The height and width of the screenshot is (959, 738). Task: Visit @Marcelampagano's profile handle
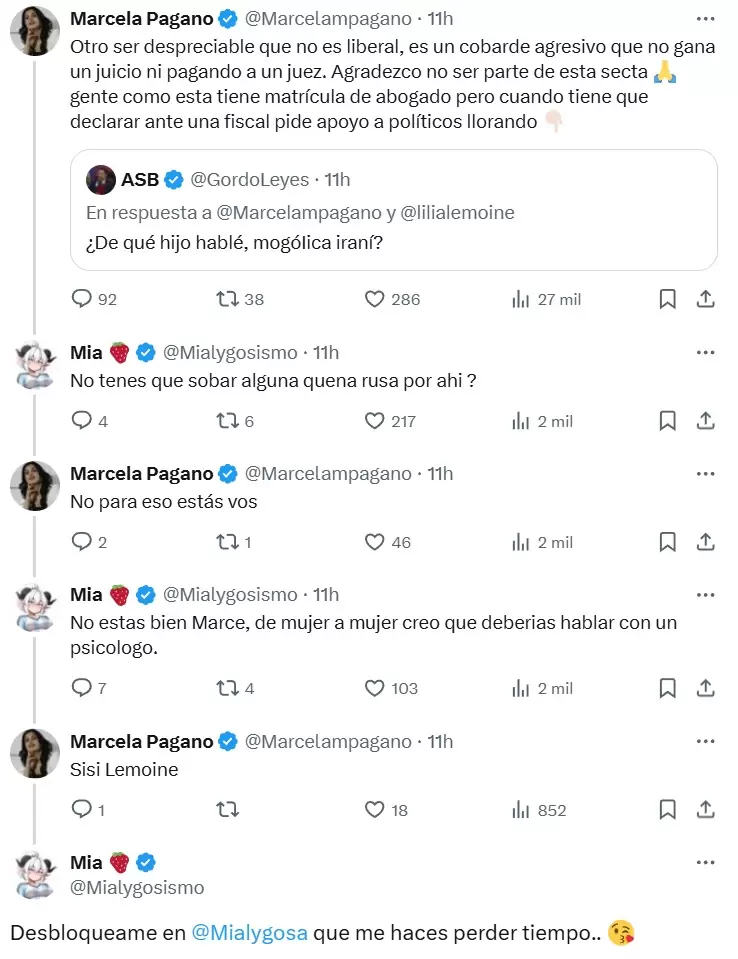[321, 18]
